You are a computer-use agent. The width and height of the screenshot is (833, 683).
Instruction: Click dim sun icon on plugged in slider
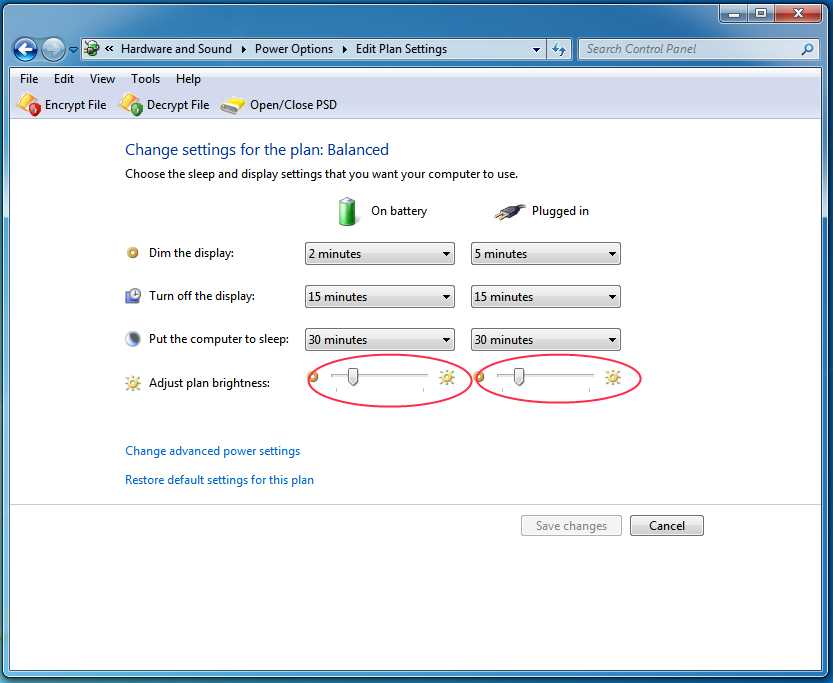pyautogui.click(x=480, y=377)
